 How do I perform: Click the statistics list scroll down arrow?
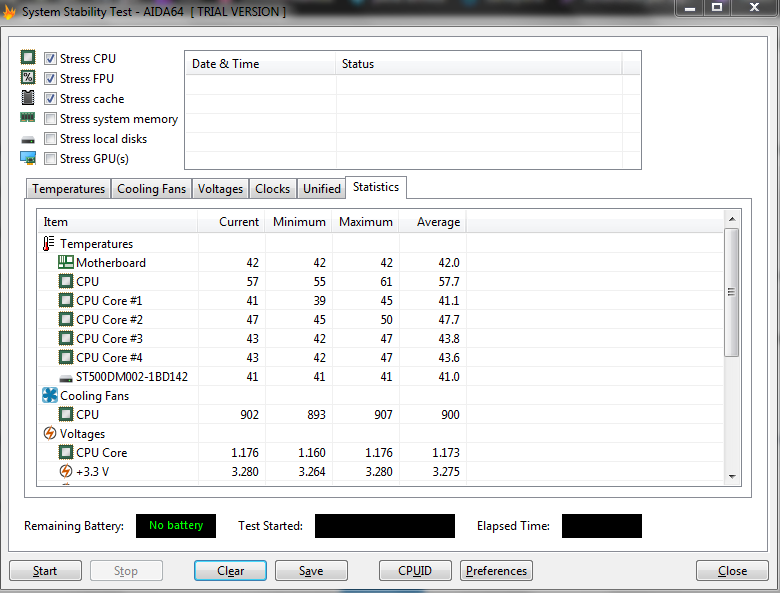click(x=732, y=477)
